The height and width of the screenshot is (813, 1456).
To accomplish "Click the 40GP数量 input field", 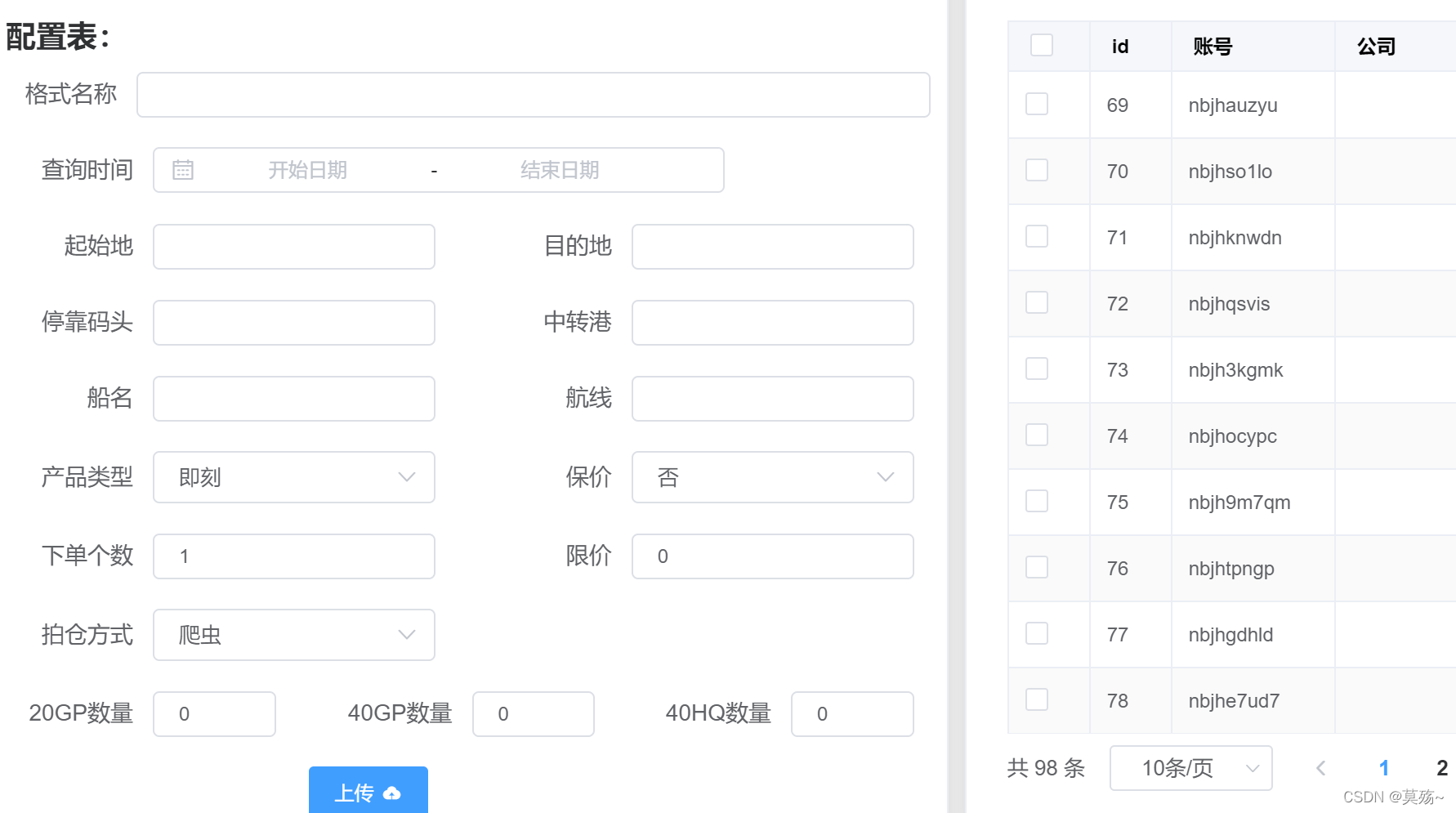I will (x=534, y=714).
